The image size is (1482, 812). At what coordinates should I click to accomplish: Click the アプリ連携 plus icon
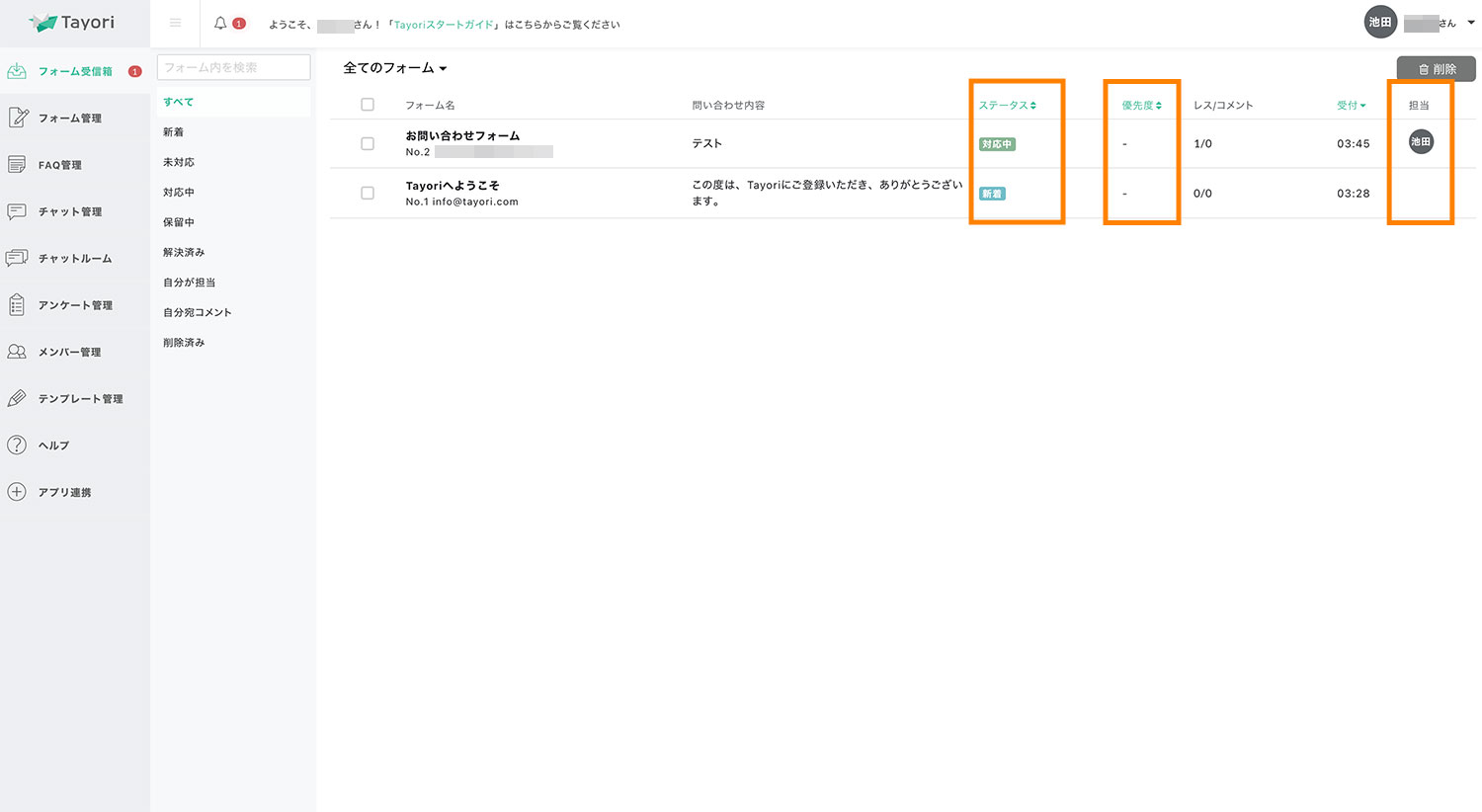tap(17, 492)
